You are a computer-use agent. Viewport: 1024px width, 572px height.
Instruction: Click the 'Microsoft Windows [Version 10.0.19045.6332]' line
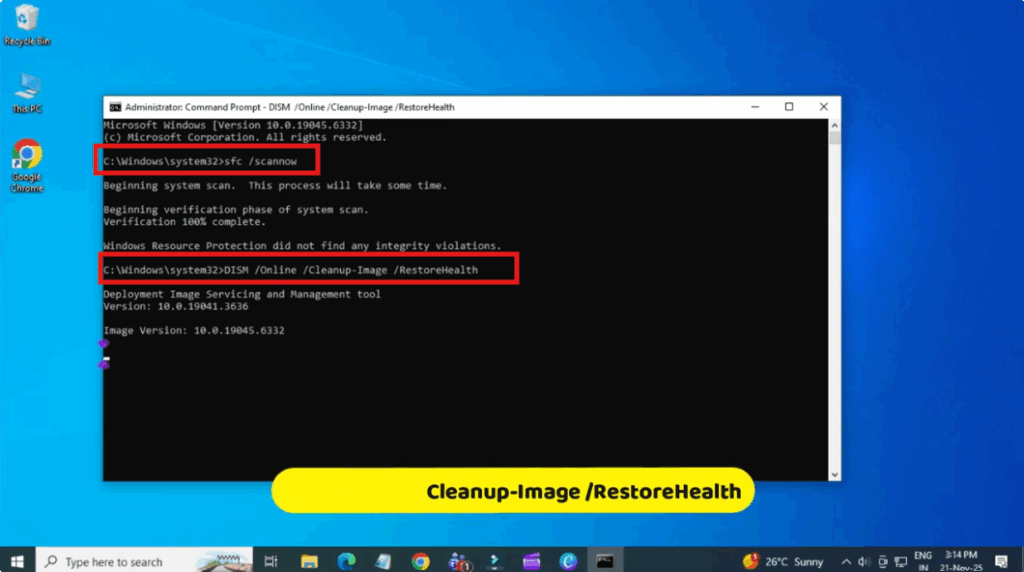(x=232, y=125)
